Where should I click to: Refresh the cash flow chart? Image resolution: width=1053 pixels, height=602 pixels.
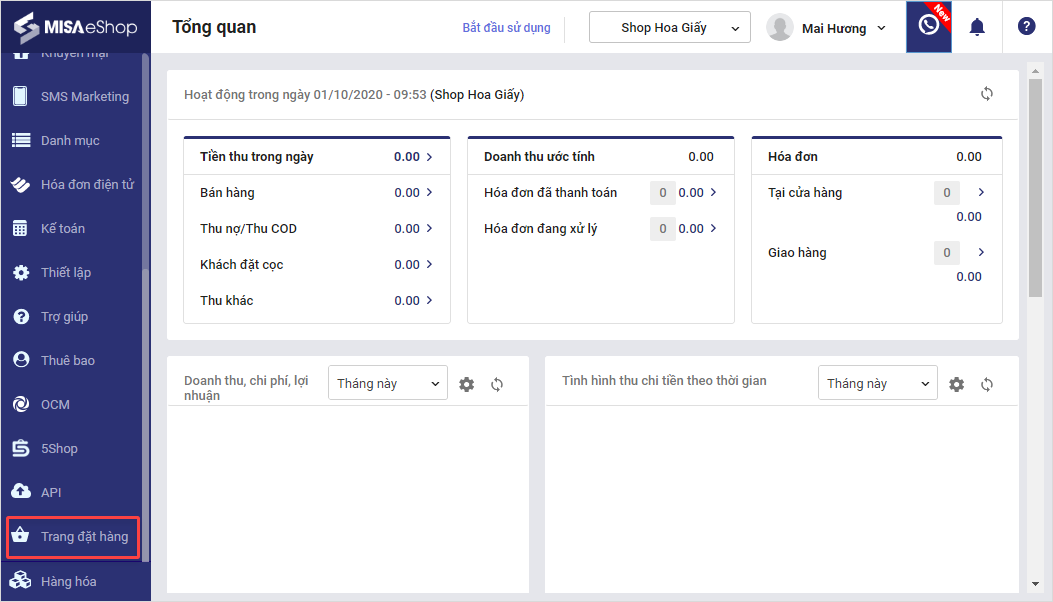click(x=987, y=384)
